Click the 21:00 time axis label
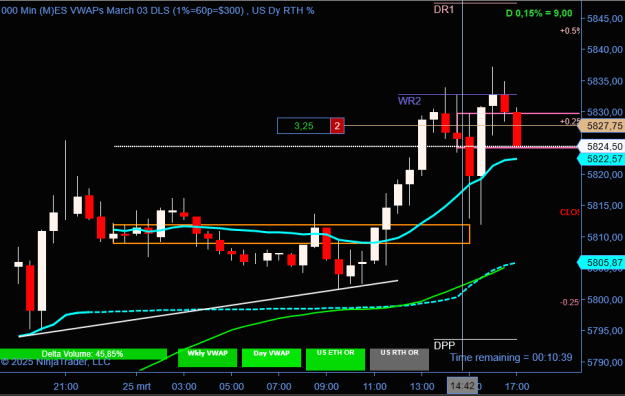 [x=66, y=386]
